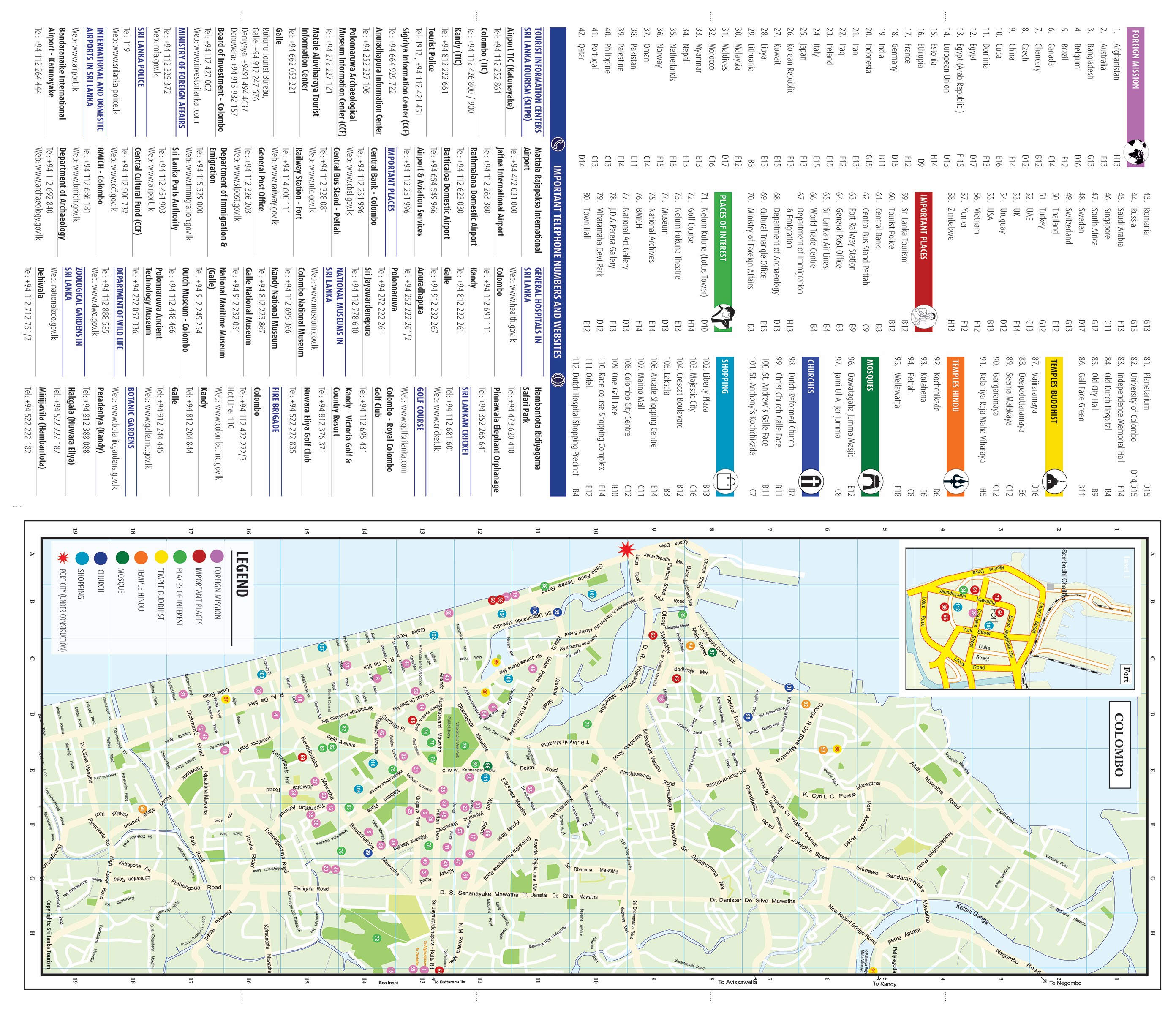Click the shopping bag icon in Shopping header

pyautogui.click(x=725, y=481)
